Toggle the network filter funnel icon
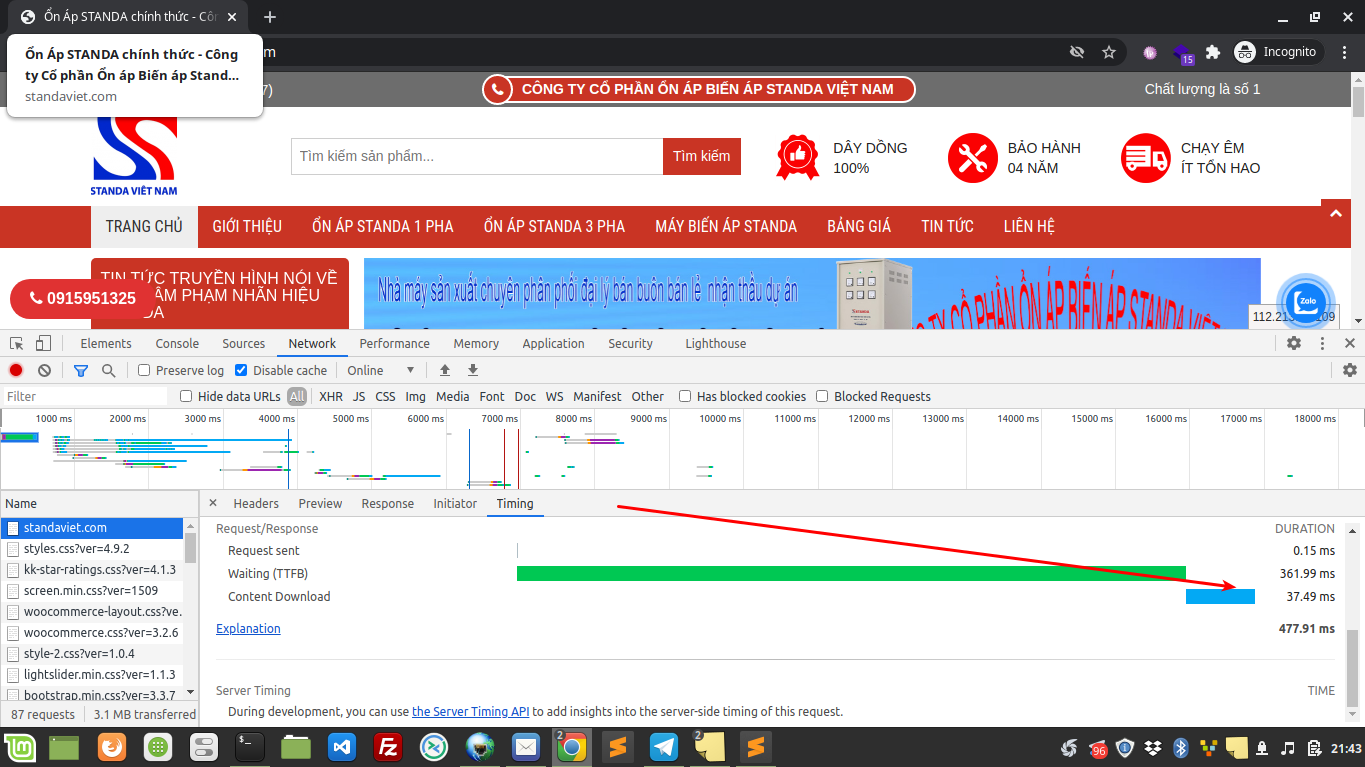The image size is (1365, 767). coord(81,370)
